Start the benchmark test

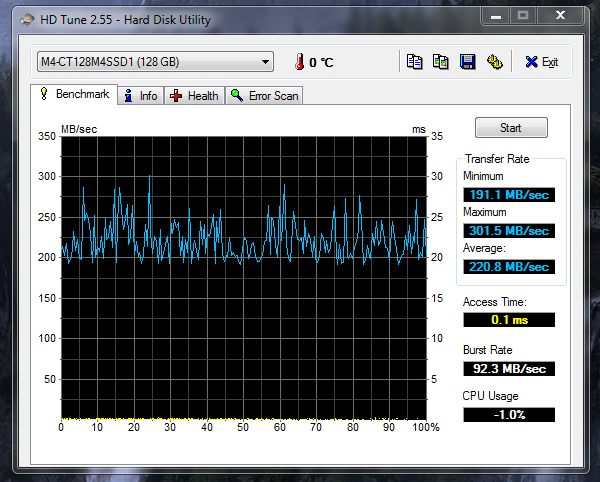click(x=511, y=127)
